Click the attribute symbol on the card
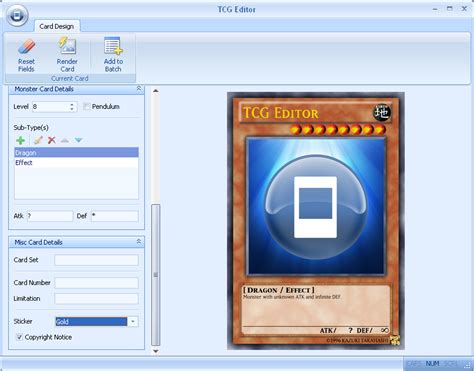This screenshot has width=474, height=371. pyautogui.click(x=382, y=113)
